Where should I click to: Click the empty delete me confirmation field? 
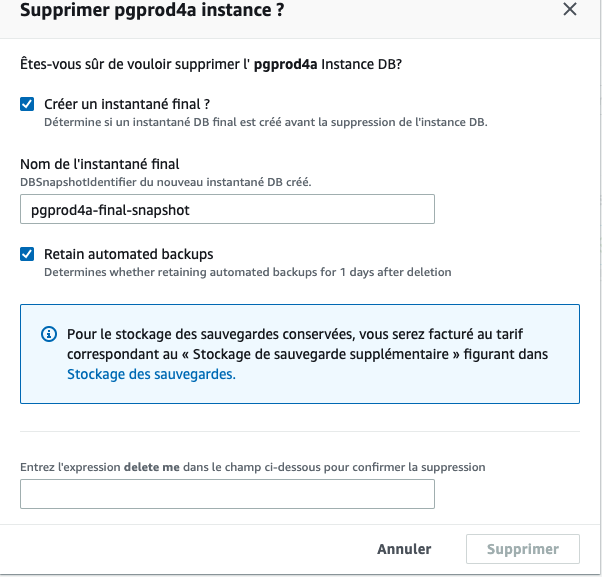pos(227,494)
